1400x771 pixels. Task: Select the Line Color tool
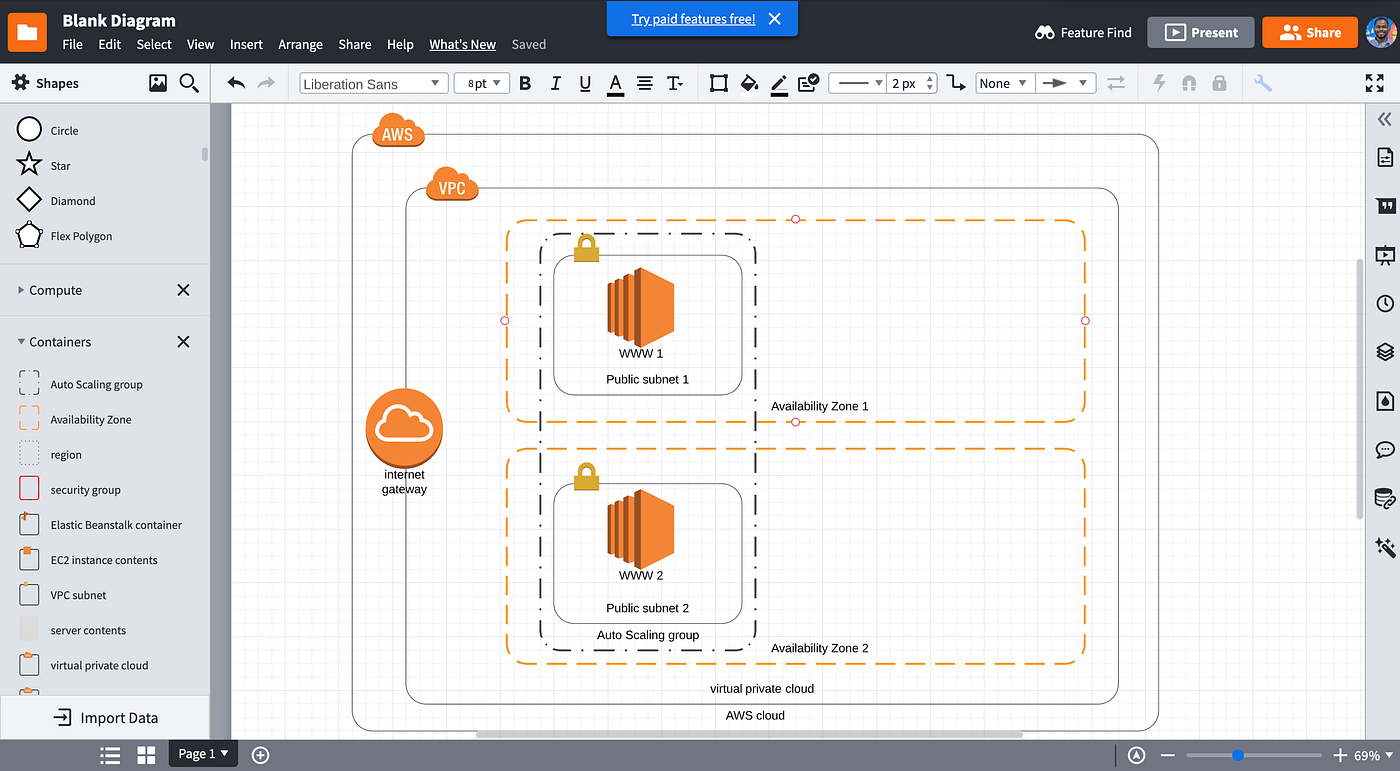click(x=779, y=83)
